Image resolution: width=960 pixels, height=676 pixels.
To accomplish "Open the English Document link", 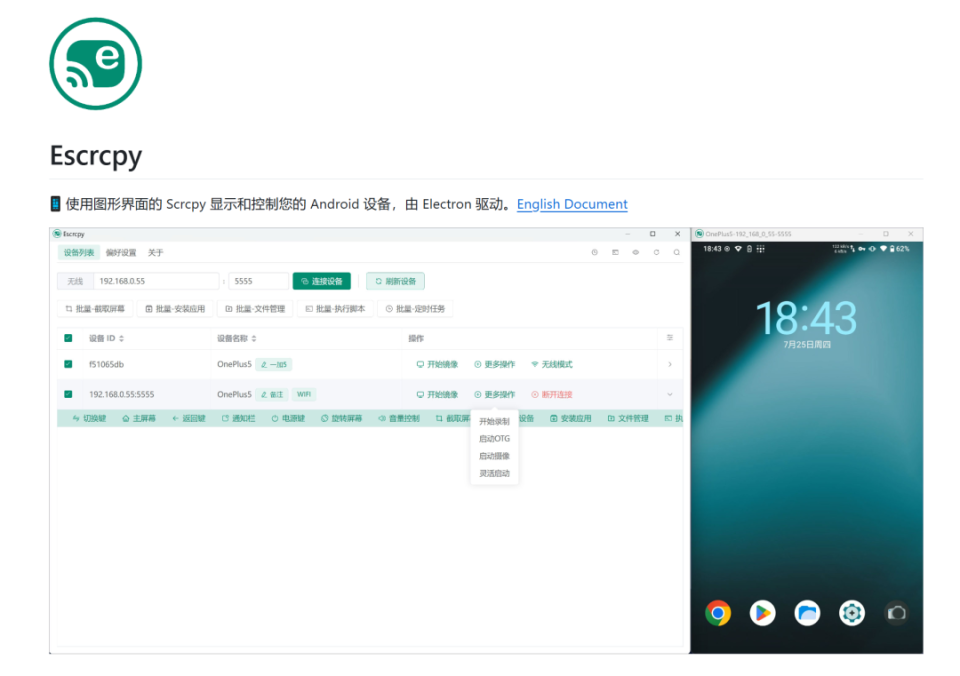I will click(572, 204).
